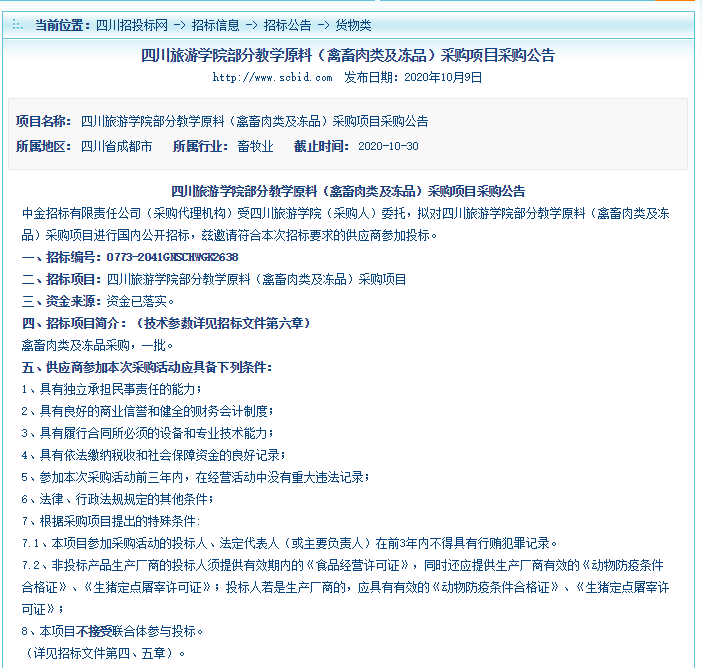Screen dimensions: 702x668
Task: Click the 所属地区 label
Action: point(43,146)
